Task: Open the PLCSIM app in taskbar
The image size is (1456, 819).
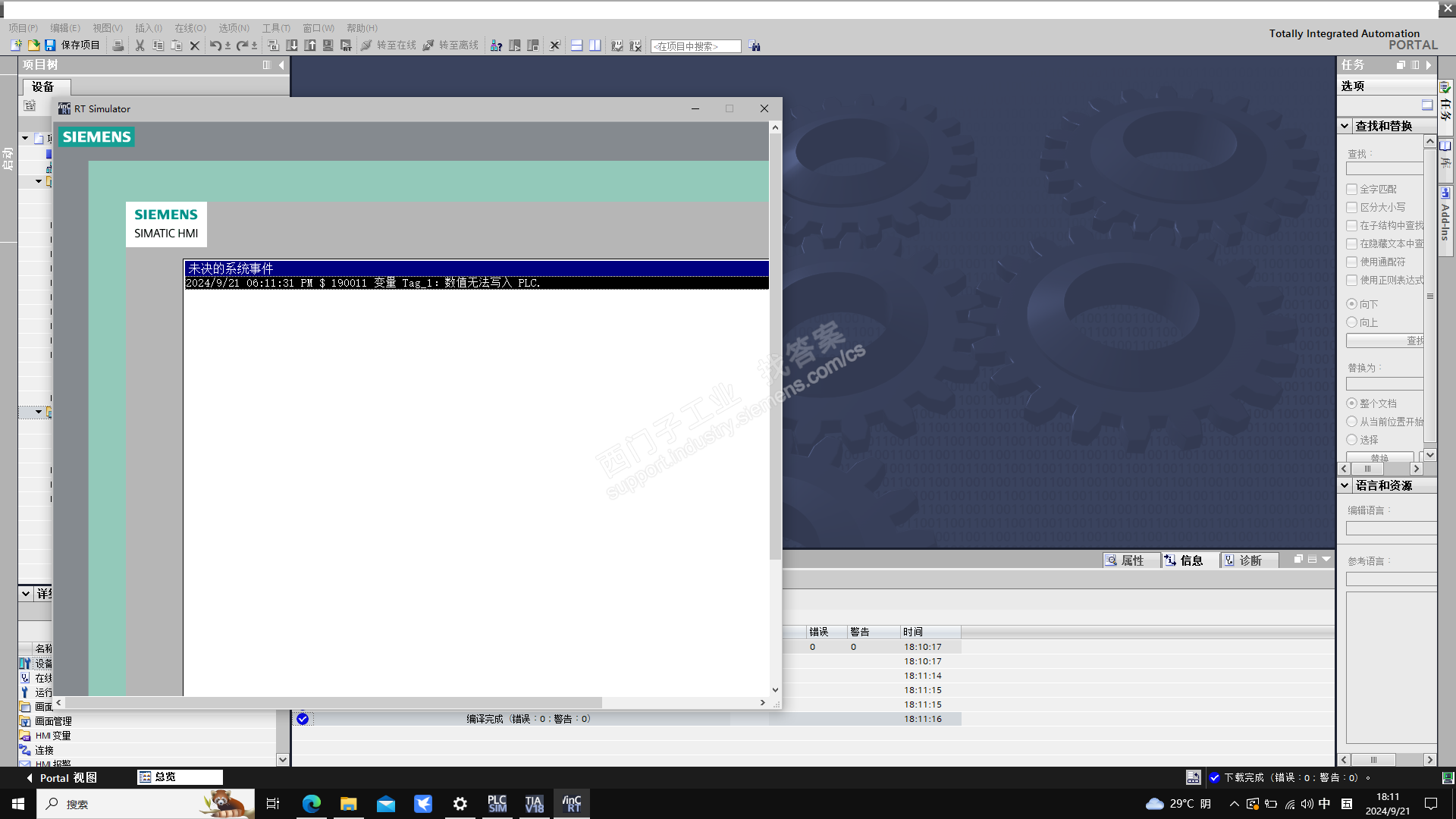Action: pos(497,804)
